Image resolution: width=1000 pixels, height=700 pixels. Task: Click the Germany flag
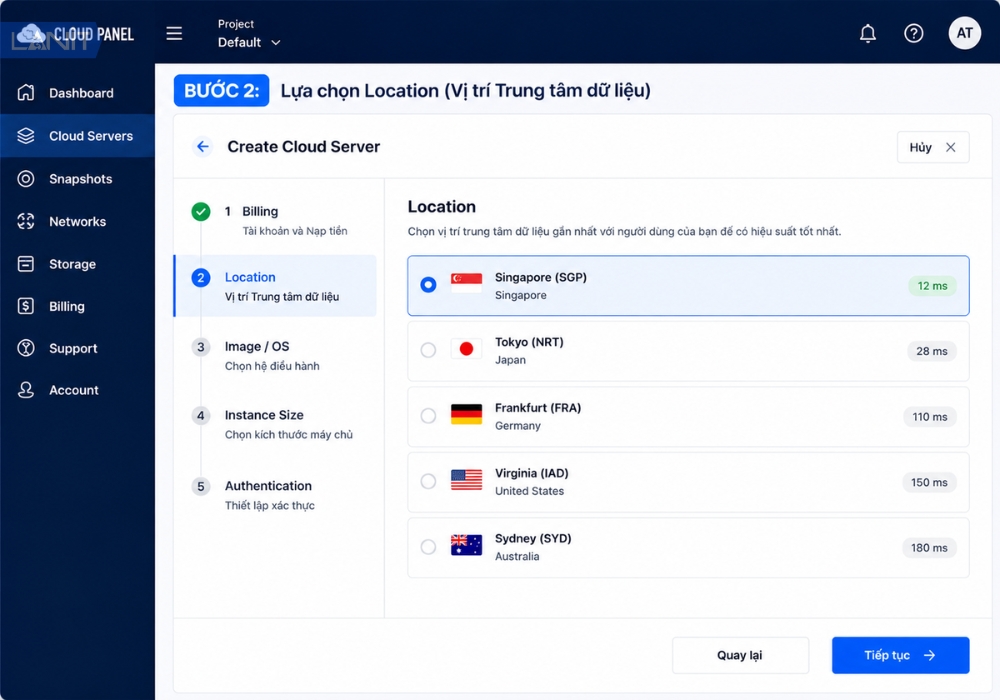point(466,414)
